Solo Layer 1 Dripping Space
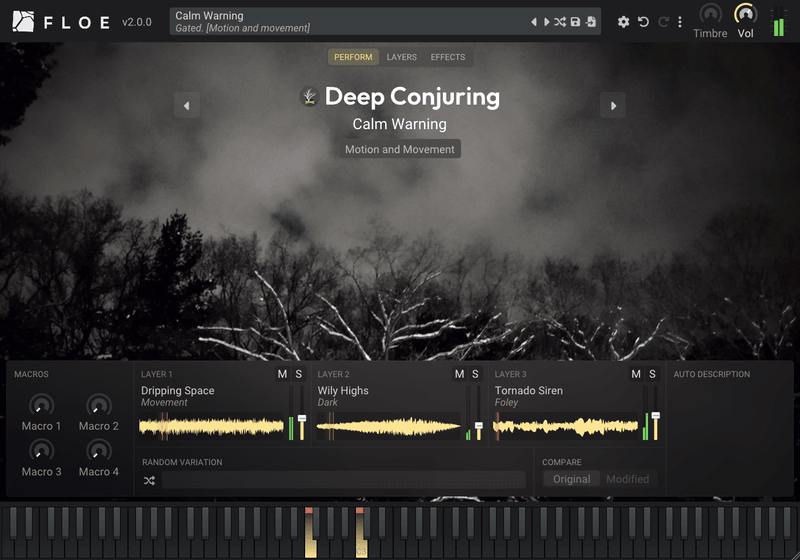Image resolution: width=800 pixels, height=560 pixels. (298, 374)
